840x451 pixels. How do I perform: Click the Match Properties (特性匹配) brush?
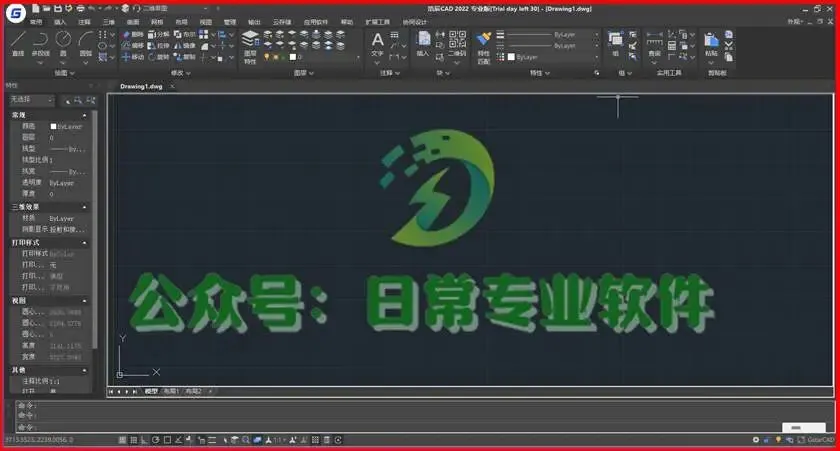click(483, 47)
